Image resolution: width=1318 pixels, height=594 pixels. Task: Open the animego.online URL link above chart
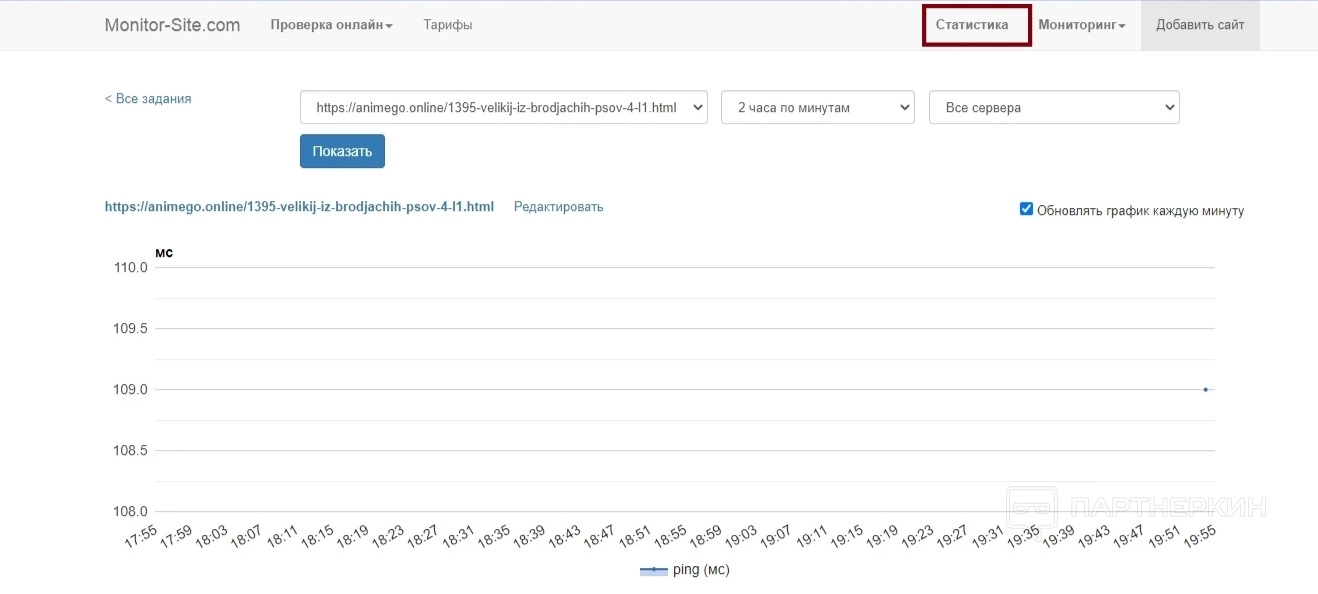tap(299, 207)
